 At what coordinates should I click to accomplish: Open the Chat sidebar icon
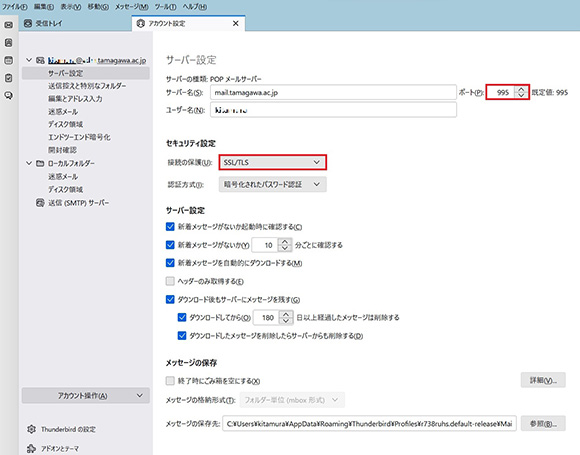pyautogui.click(x=9, y=95)
